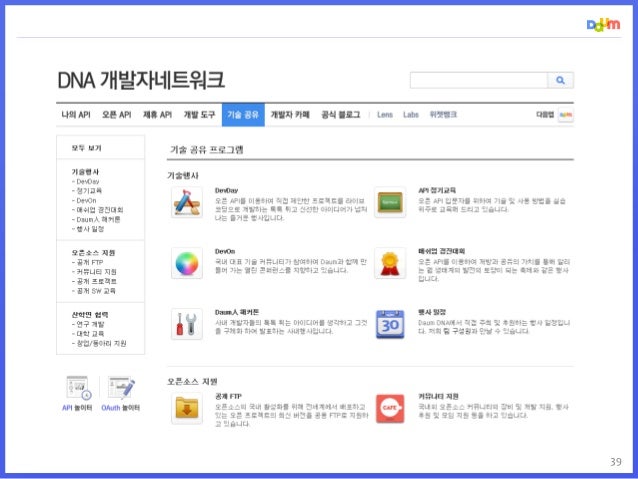The image size is (638, 479).
Task: Click the DevOn color wheel icon
Action: pyautogui.click(x=187, y=263)
